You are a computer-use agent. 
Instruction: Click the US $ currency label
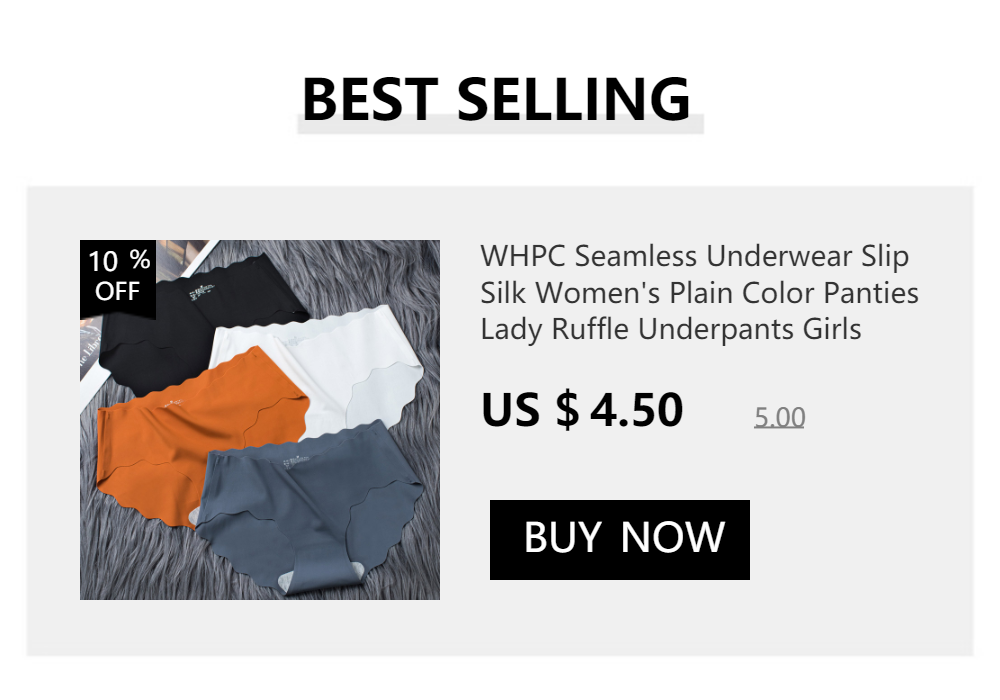coord(530,409)
